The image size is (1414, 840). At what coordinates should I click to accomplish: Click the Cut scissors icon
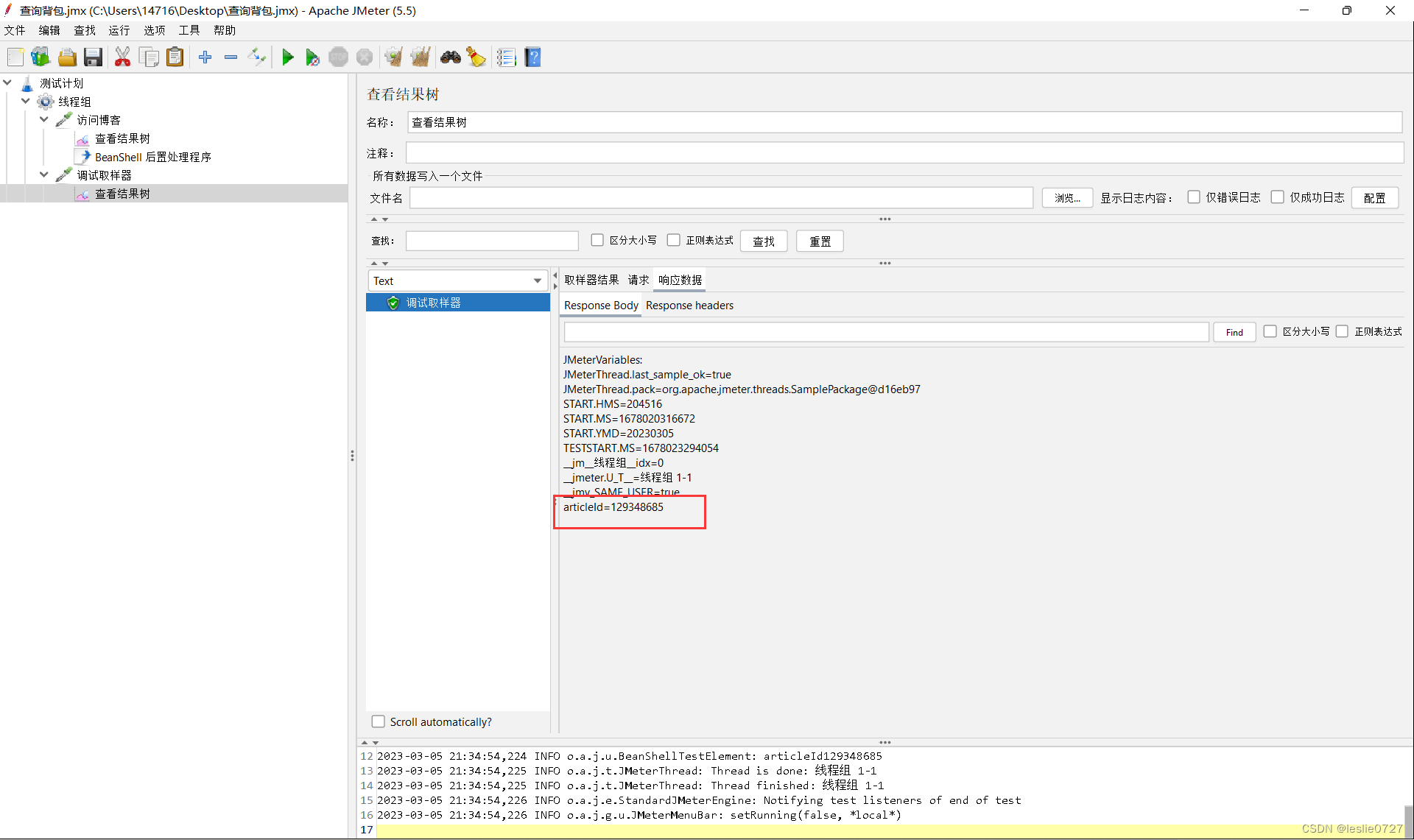123,57
